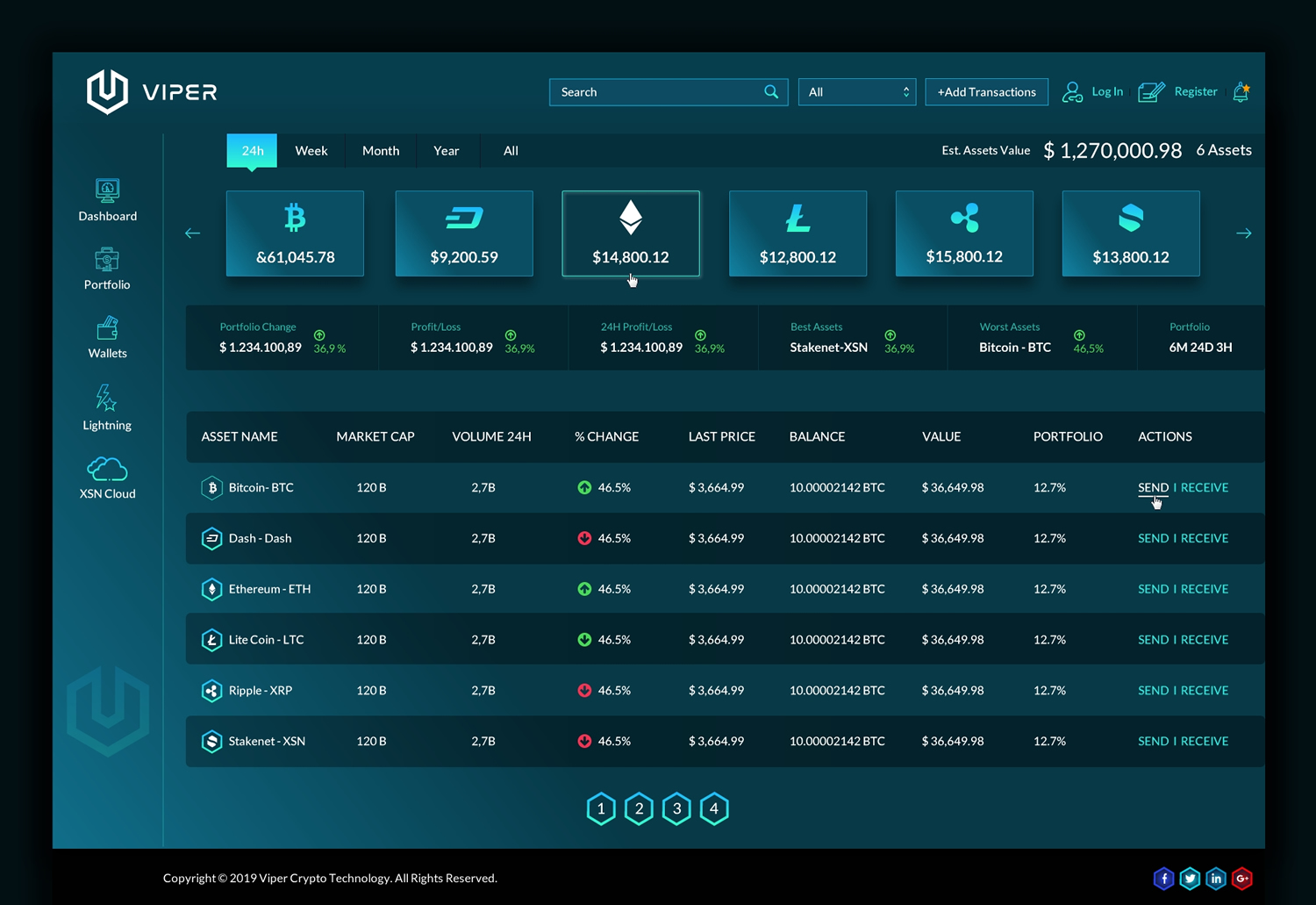Click red down arrow in Dash row
The image size is (1316, 905).
point(584,538)
